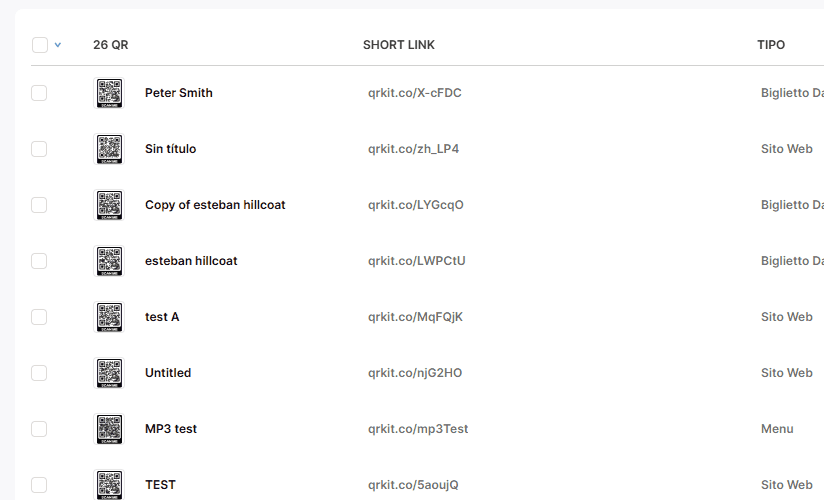The height and width of the screenshot is (500, 824).
Task: Open the TEST QR code icon
Action: point(109,485)
